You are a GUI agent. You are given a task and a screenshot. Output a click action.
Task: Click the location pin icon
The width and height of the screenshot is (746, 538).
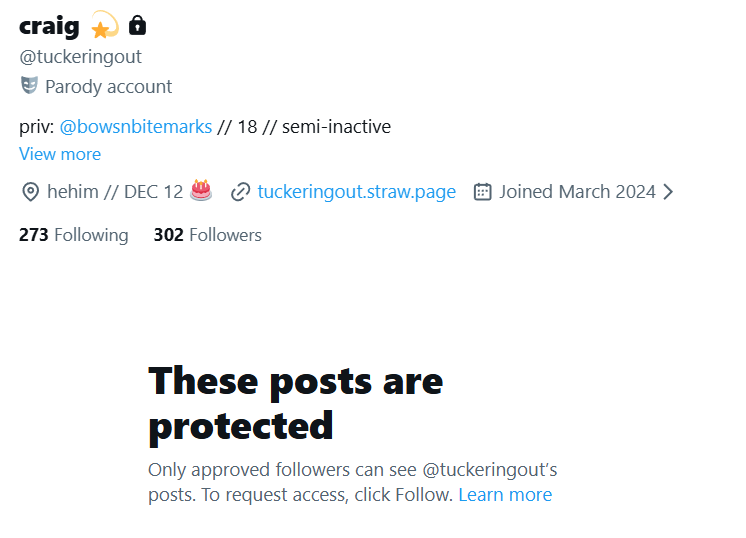click(x=30, y=192)
